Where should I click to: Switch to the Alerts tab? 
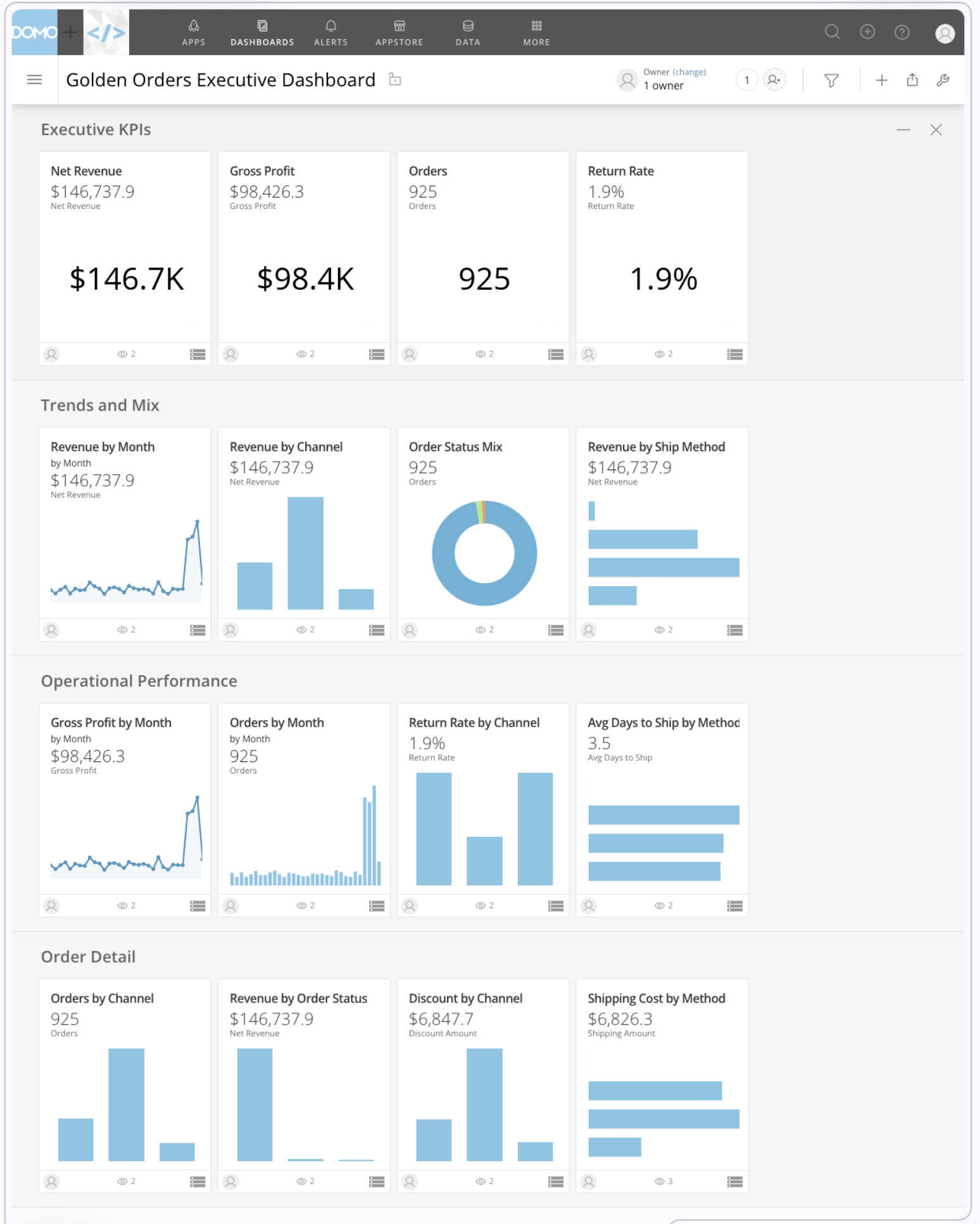coord(330,33)
